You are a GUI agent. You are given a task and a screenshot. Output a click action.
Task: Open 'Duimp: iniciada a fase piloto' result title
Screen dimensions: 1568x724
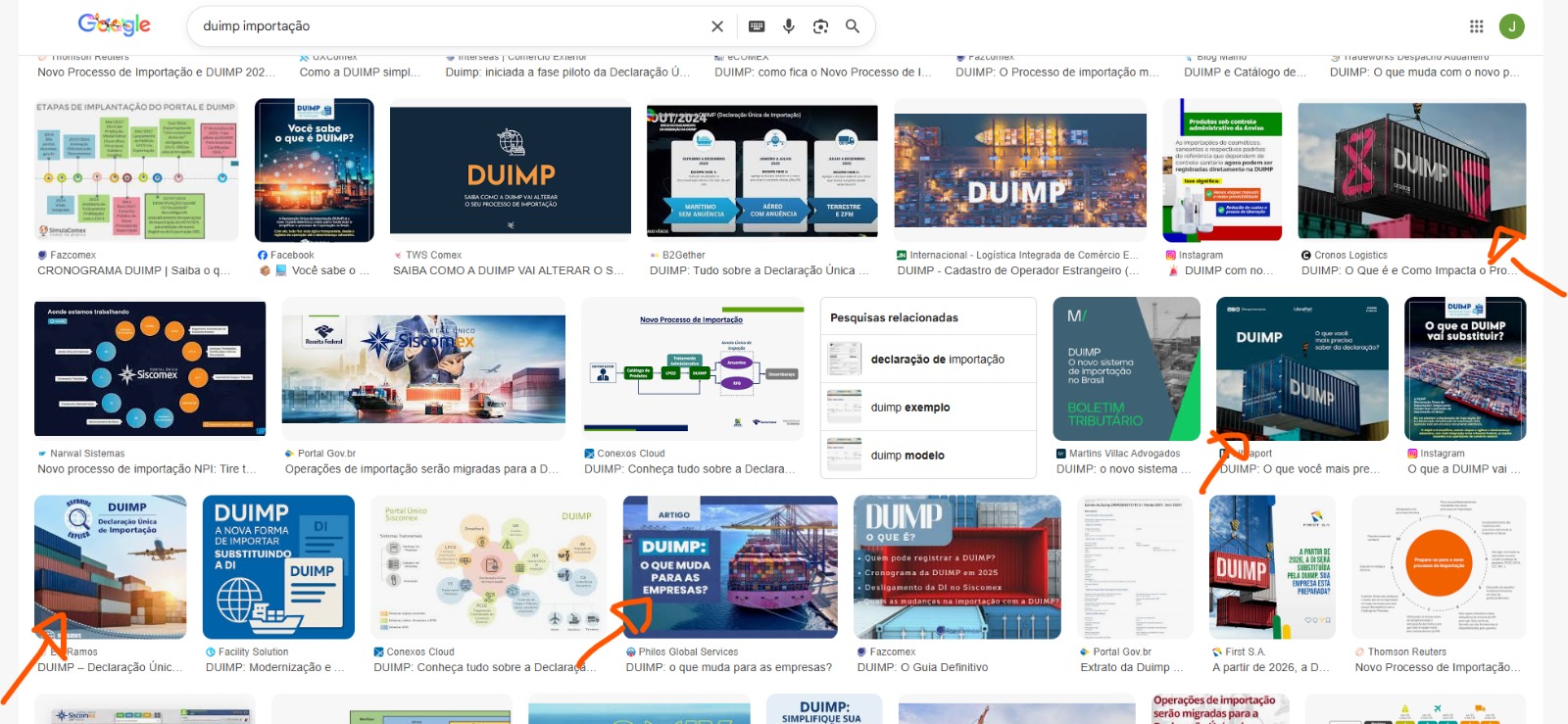568,72
